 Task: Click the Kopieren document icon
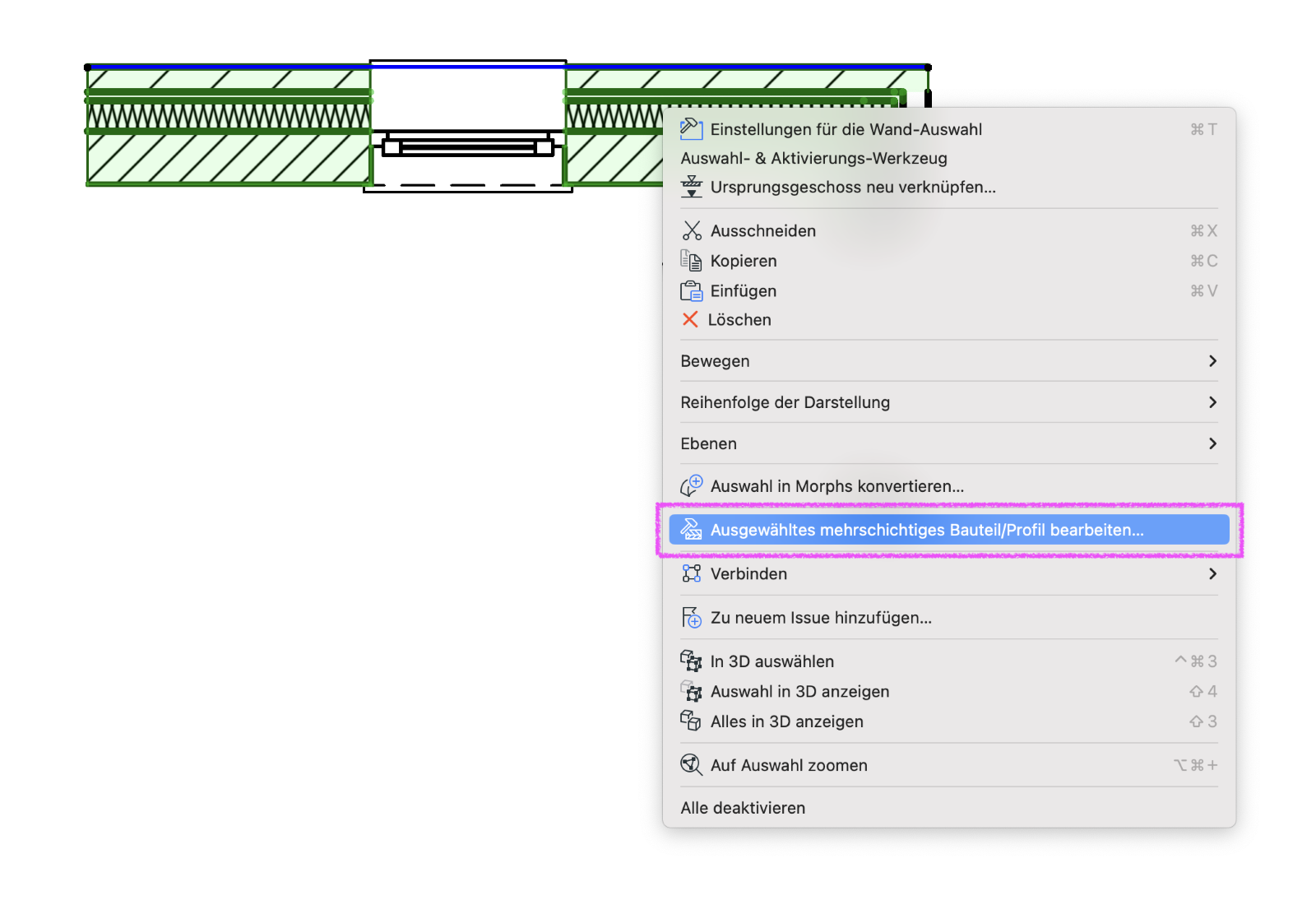pos(691,261)
